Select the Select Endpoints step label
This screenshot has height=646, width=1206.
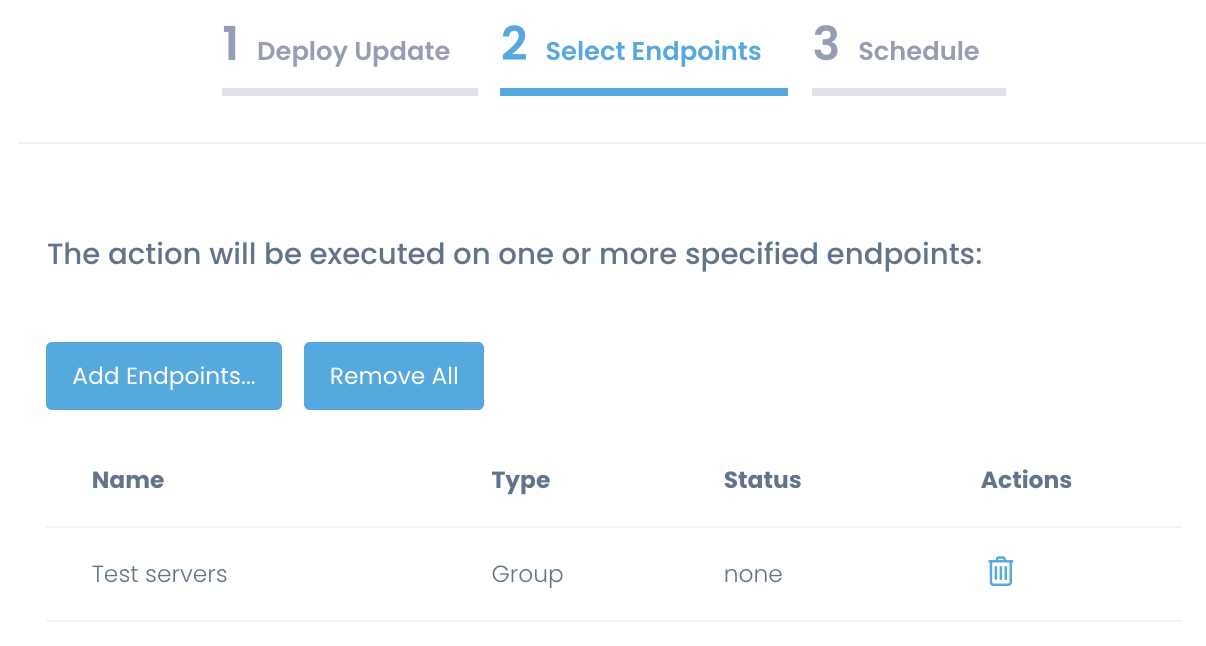(x=654, y=51)
